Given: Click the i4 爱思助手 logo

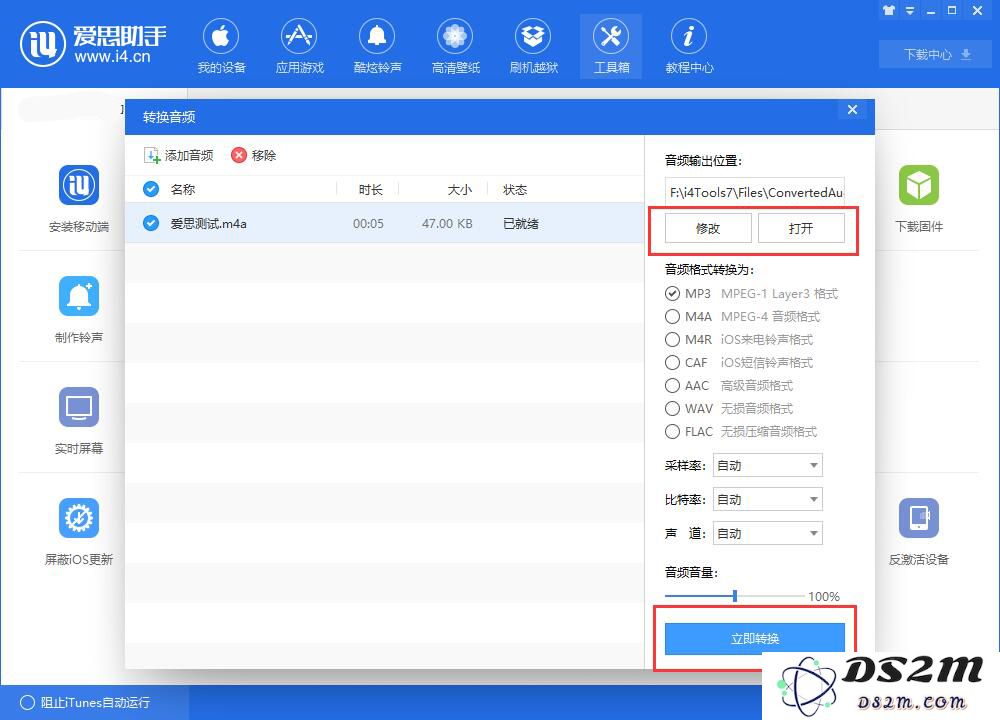Looking at the screenshot, I should point(93,44).
